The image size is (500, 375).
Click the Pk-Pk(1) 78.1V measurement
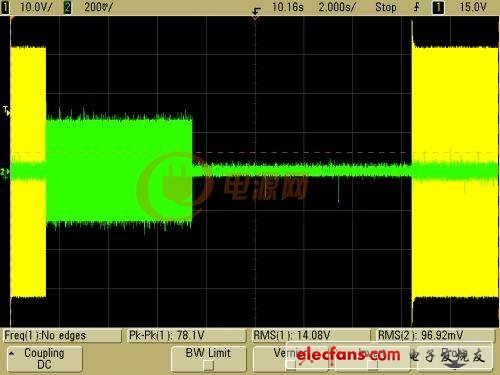pos(167,335)
